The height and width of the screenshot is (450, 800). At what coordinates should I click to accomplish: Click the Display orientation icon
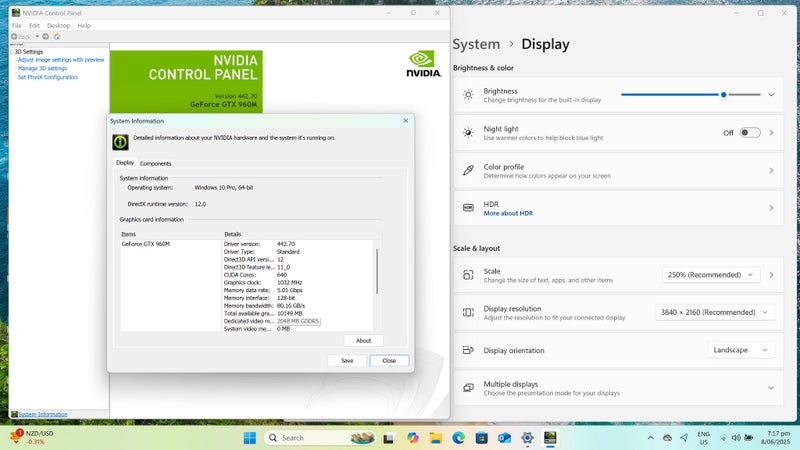coord(468,350)
